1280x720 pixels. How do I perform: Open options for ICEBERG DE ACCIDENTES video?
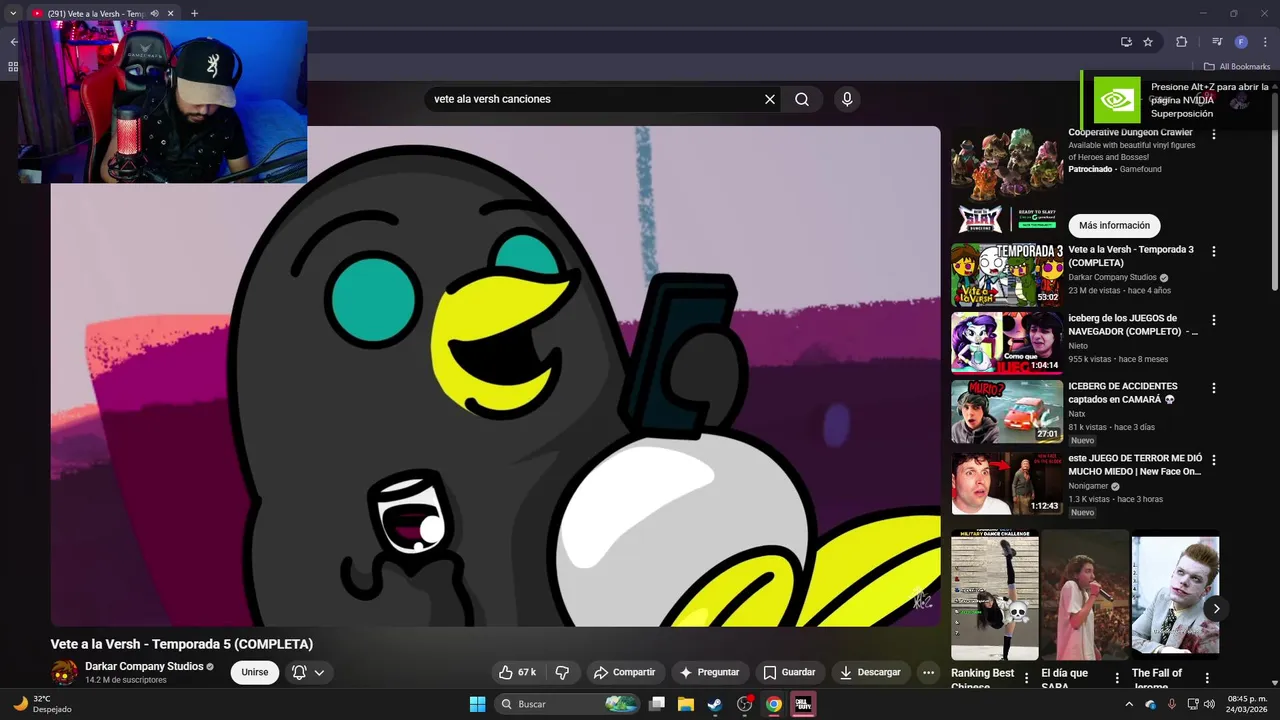point(1214,388)
